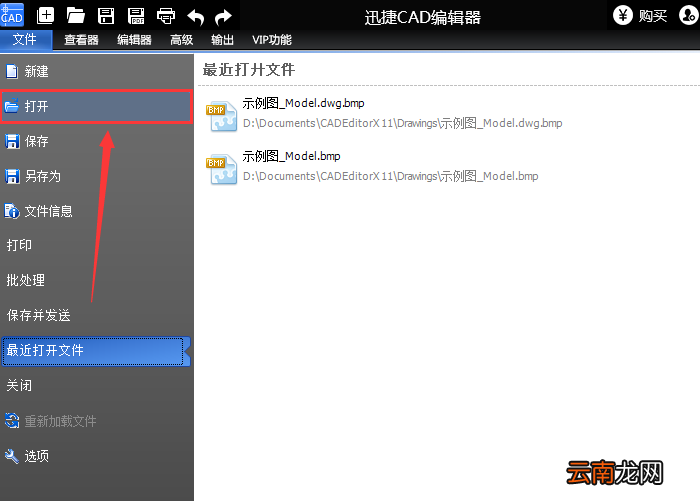
Task: Click path of 示例图_Model.dwg.bmp
Action: 402,123
